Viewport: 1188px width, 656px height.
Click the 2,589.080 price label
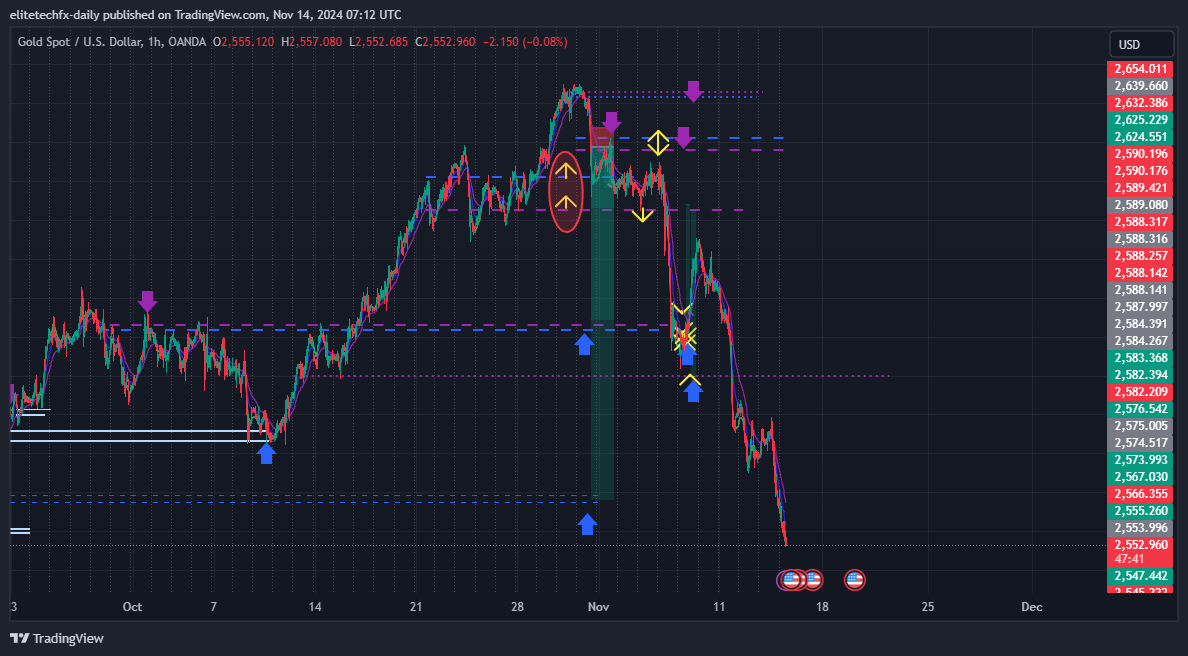(x=1140, y=205)
